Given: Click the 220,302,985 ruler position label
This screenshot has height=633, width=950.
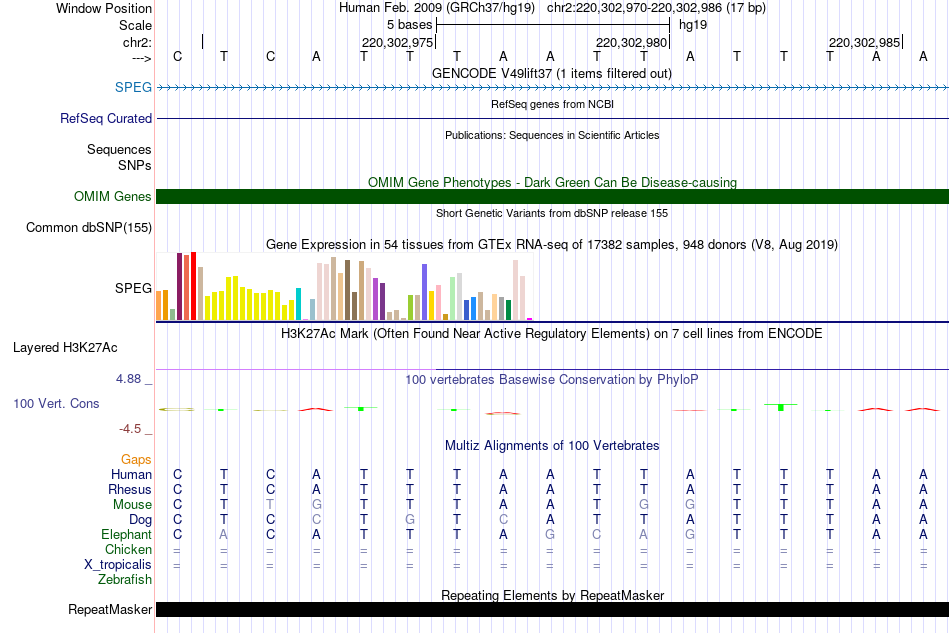Looking at the screenshot, I should [865, 42].
